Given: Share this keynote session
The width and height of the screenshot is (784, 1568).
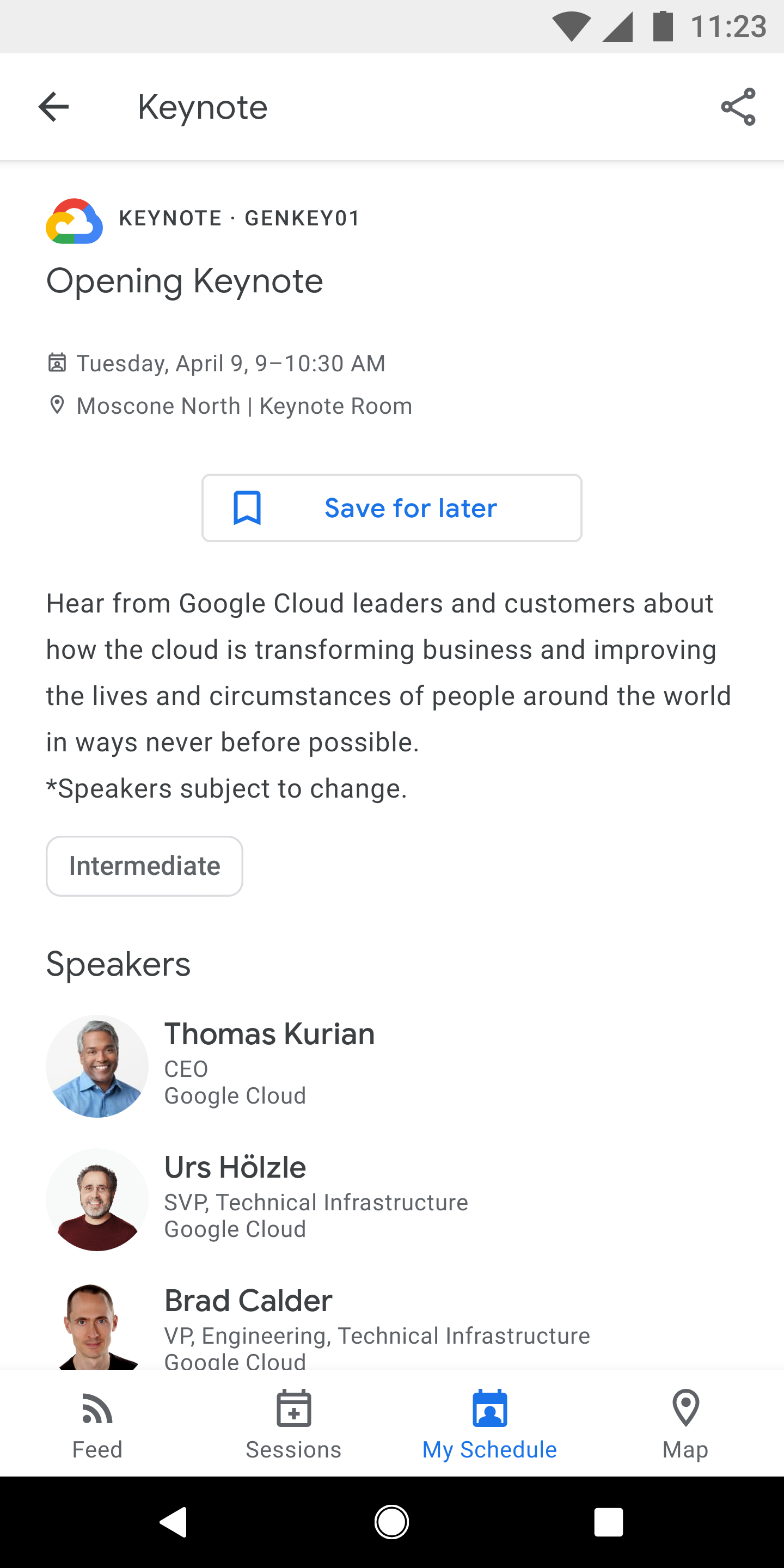Looking at the screenshot, I should (738, 107).
